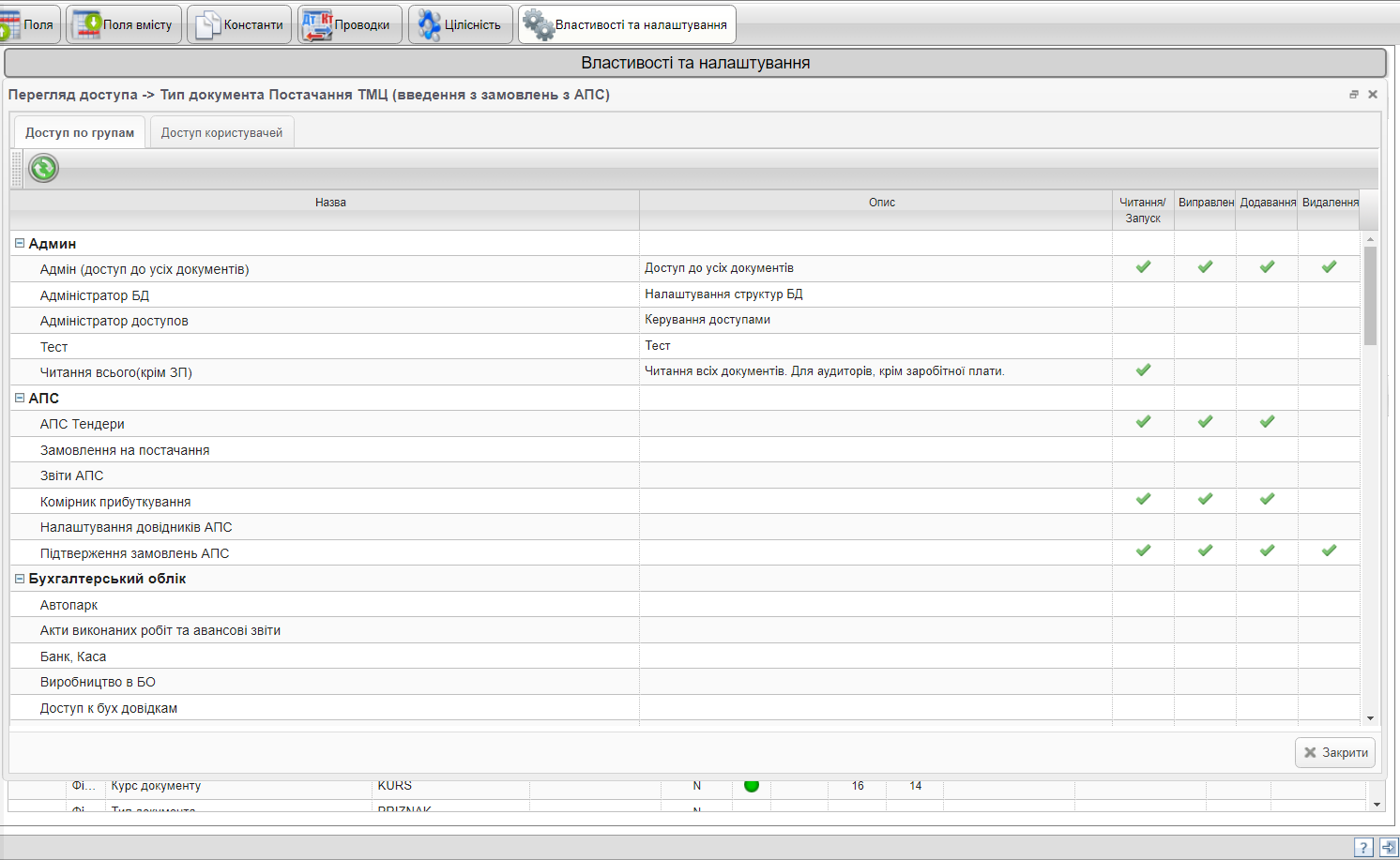The height and width of the screenshot is (860, 1400).
Task: Click the toolbar drag handle grip
Action: click(x=17, y=169)
